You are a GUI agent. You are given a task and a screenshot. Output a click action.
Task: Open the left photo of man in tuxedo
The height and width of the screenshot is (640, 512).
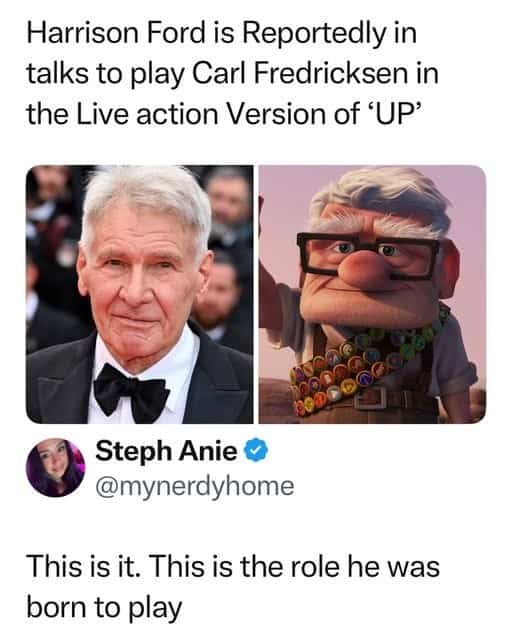click(139, 294)
